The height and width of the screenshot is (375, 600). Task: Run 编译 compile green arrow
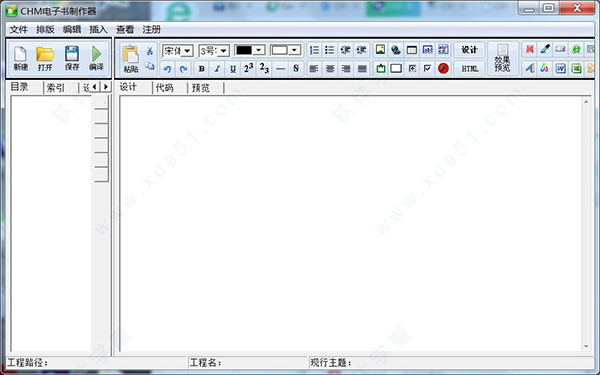click(x=96, y=58)
